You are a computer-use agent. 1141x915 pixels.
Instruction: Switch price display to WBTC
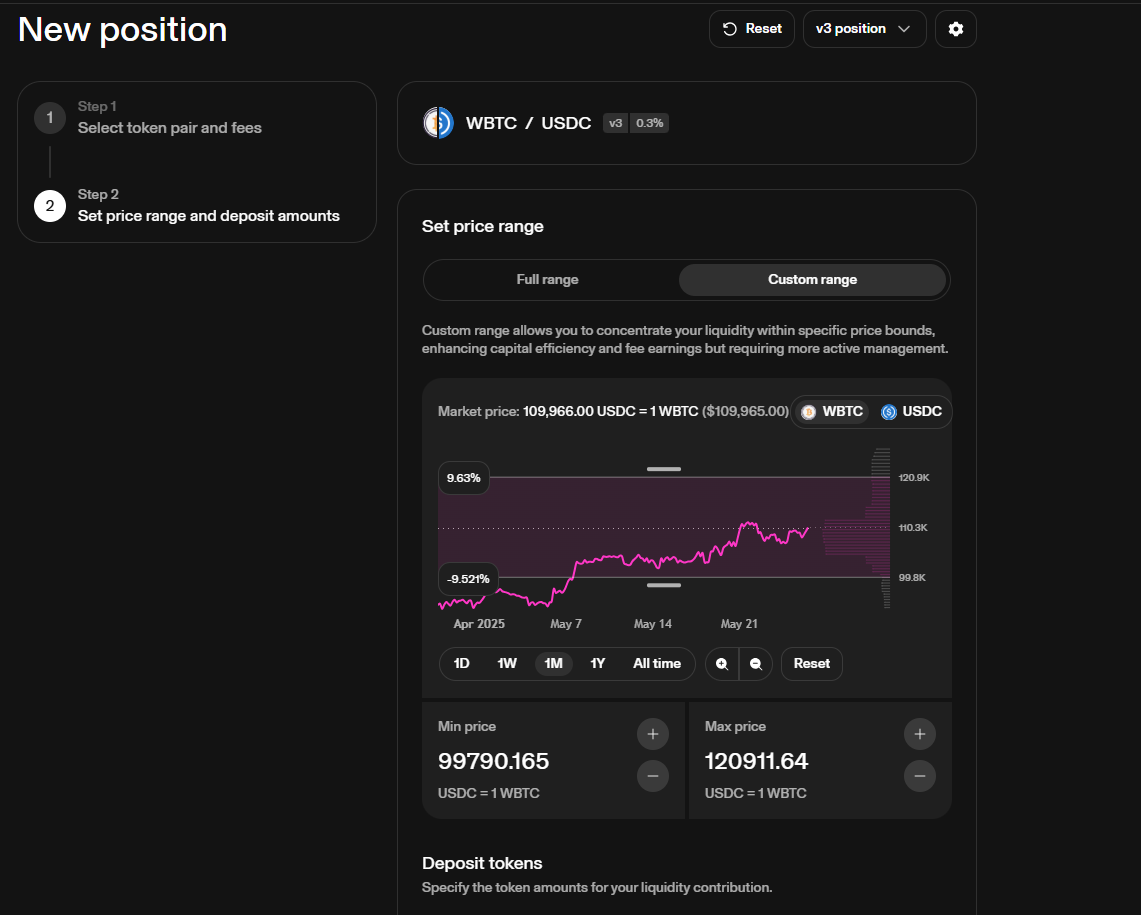pyautogui.click(x=832, y=411)
